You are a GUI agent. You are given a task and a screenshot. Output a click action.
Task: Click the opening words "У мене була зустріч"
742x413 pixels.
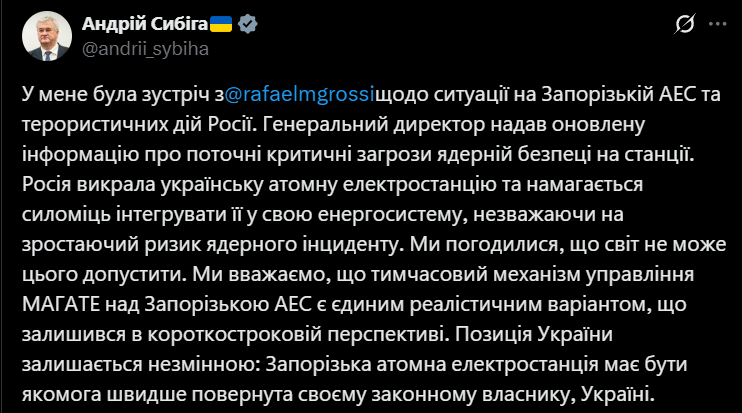pos(113,98)
